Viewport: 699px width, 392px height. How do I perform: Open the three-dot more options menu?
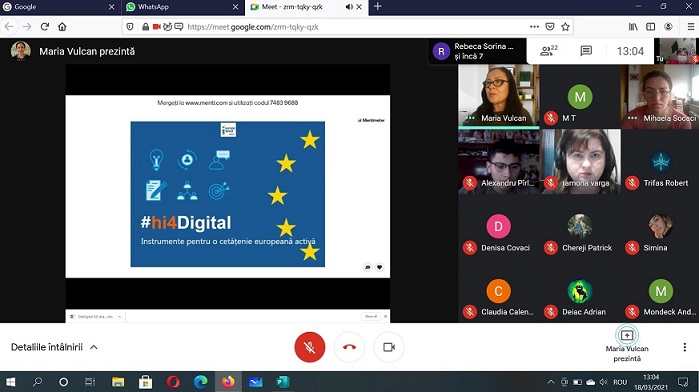pos(684,347)
